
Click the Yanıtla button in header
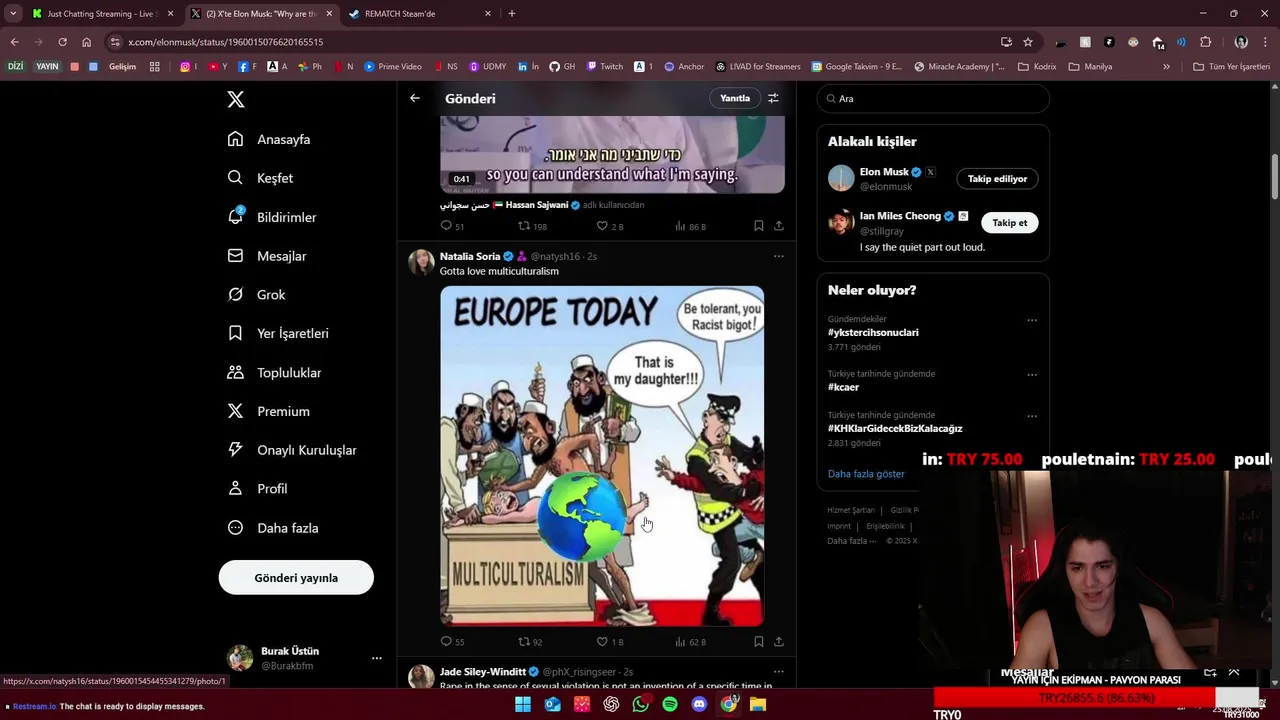tap(735, 98)
